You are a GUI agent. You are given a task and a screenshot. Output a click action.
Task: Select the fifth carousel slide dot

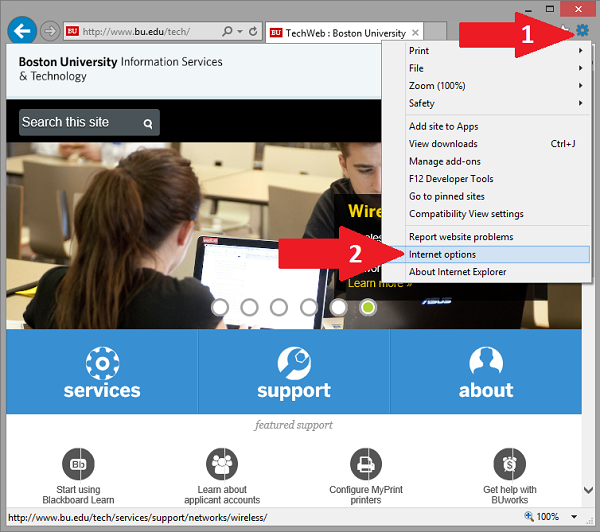[x=338, y=307]
